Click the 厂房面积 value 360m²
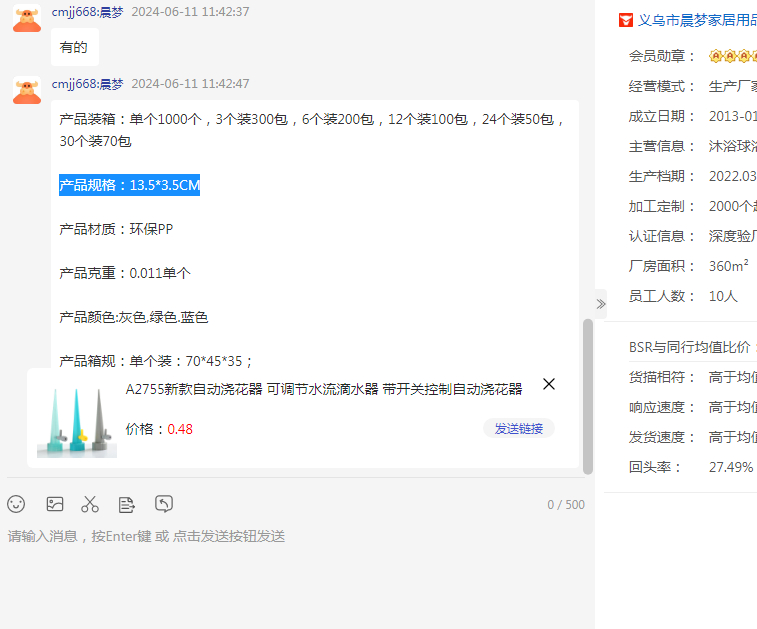 729,266
